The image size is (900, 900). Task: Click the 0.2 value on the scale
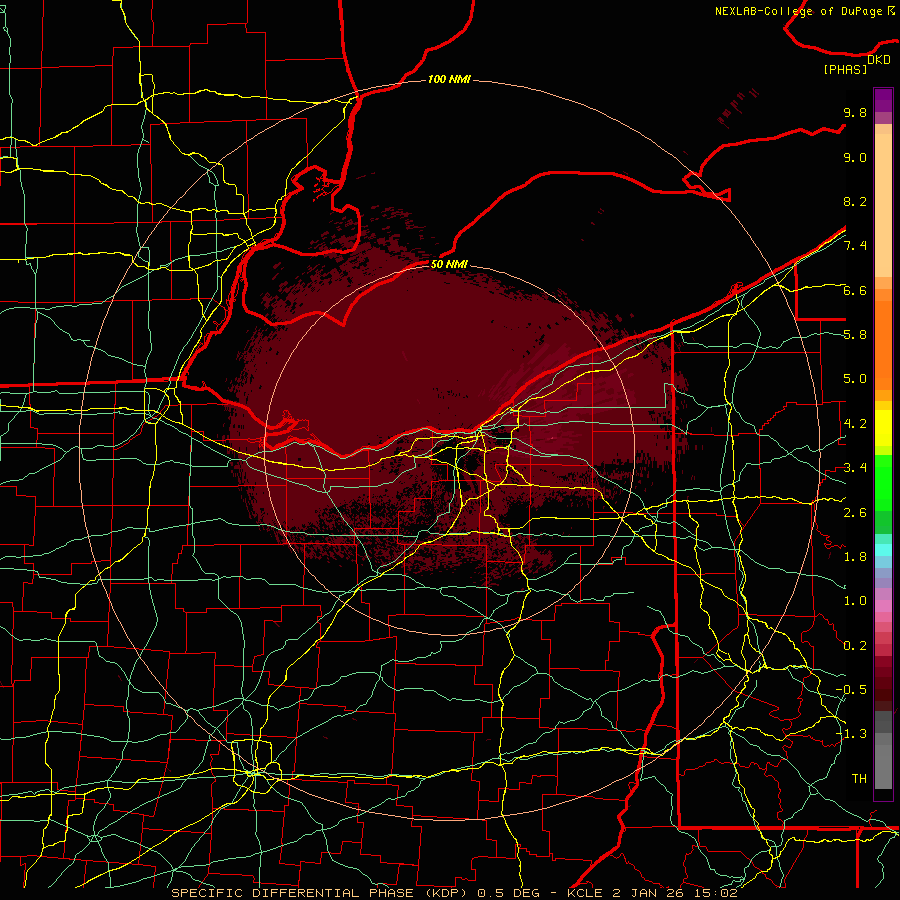pyautogui.click(x=855, y=646)
